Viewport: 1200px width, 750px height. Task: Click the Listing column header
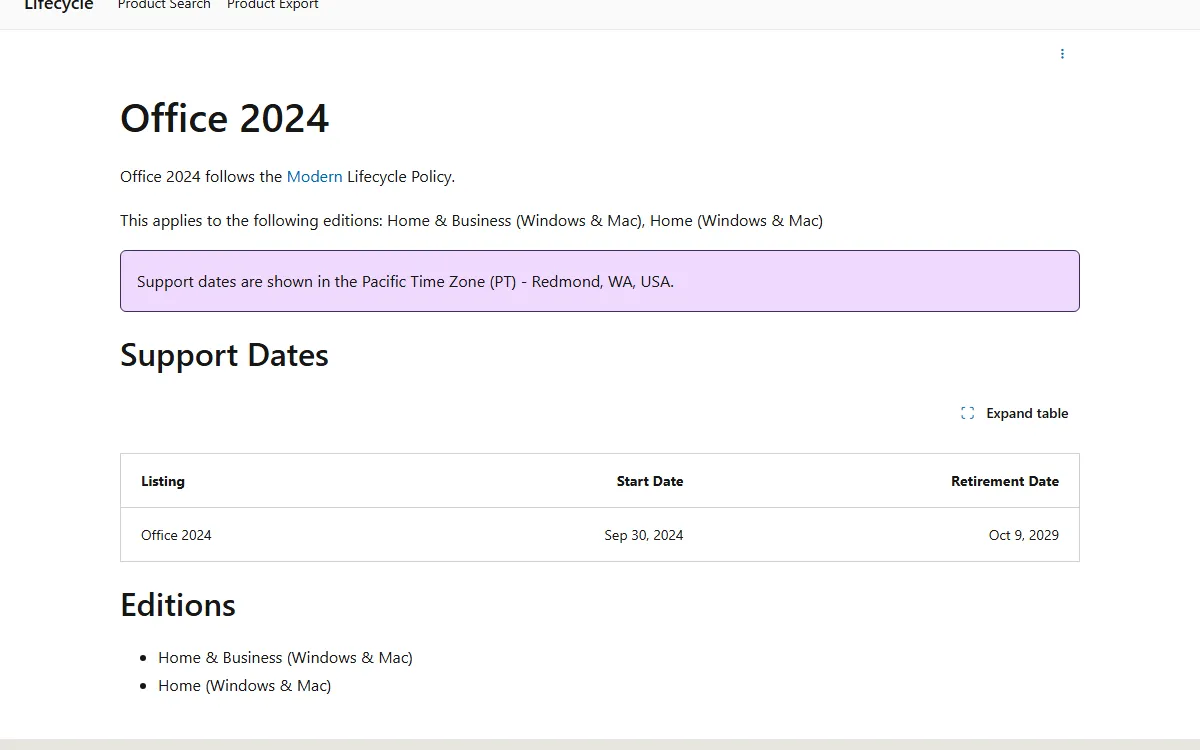click(163, 481)
